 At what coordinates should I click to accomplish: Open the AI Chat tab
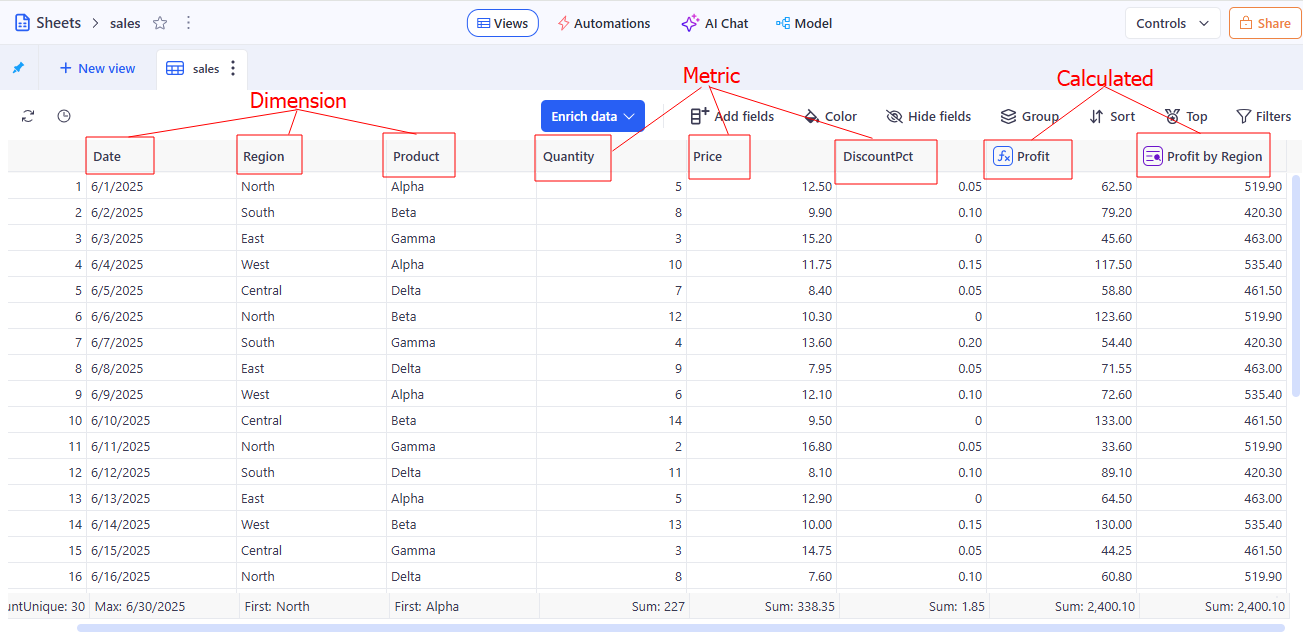(x=714, y=23)
